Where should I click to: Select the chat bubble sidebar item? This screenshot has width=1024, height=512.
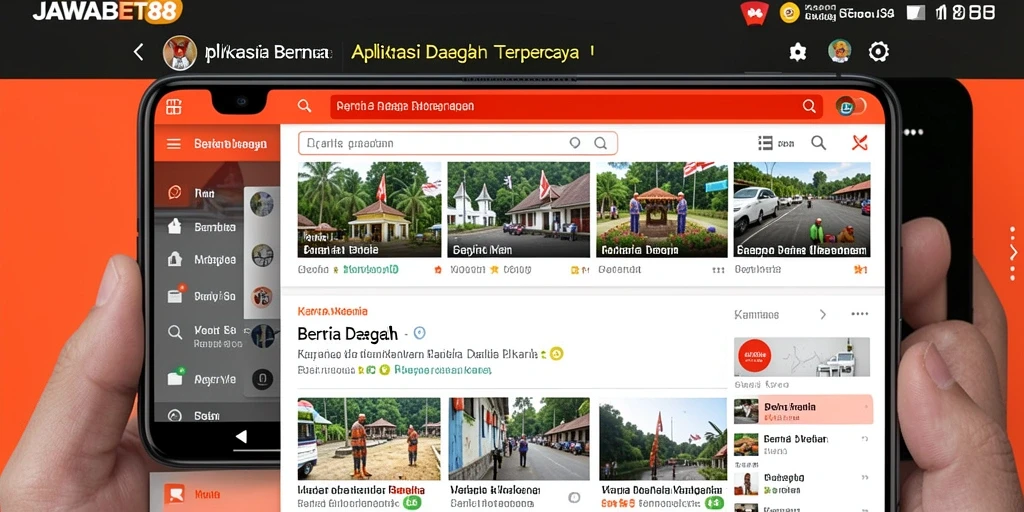click(174, 192)
